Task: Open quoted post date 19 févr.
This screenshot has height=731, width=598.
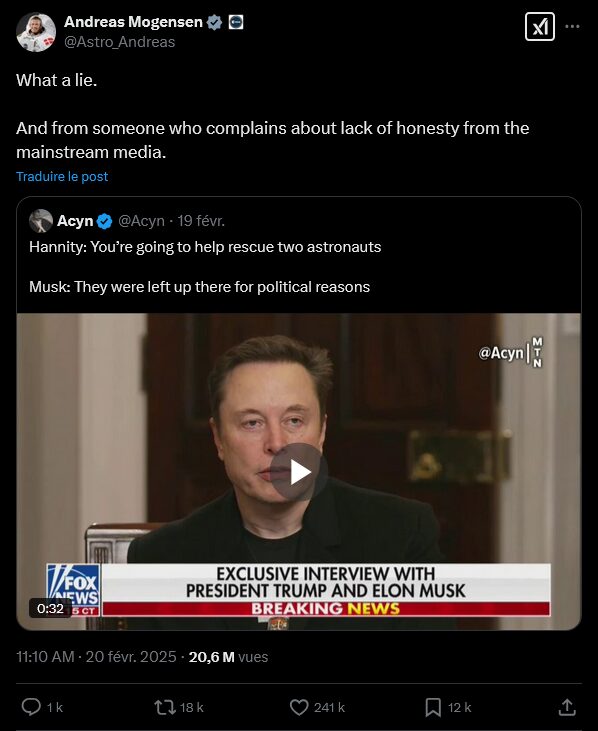Action: [201, 221]
